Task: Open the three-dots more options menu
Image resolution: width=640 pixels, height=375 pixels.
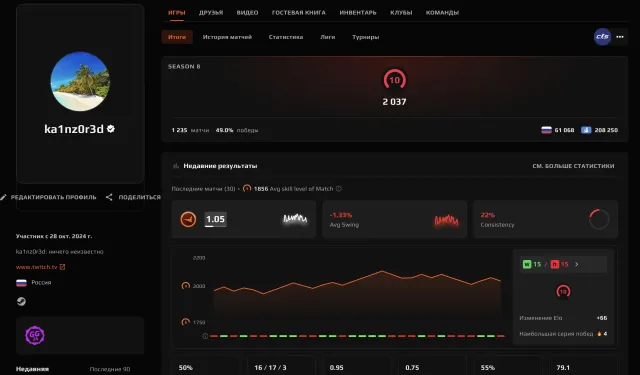Action: (x=620, y=37)
